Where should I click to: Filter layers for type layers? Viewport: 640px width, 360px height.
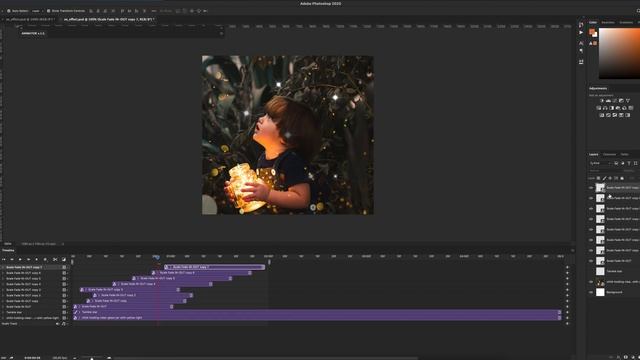[629, 163]
